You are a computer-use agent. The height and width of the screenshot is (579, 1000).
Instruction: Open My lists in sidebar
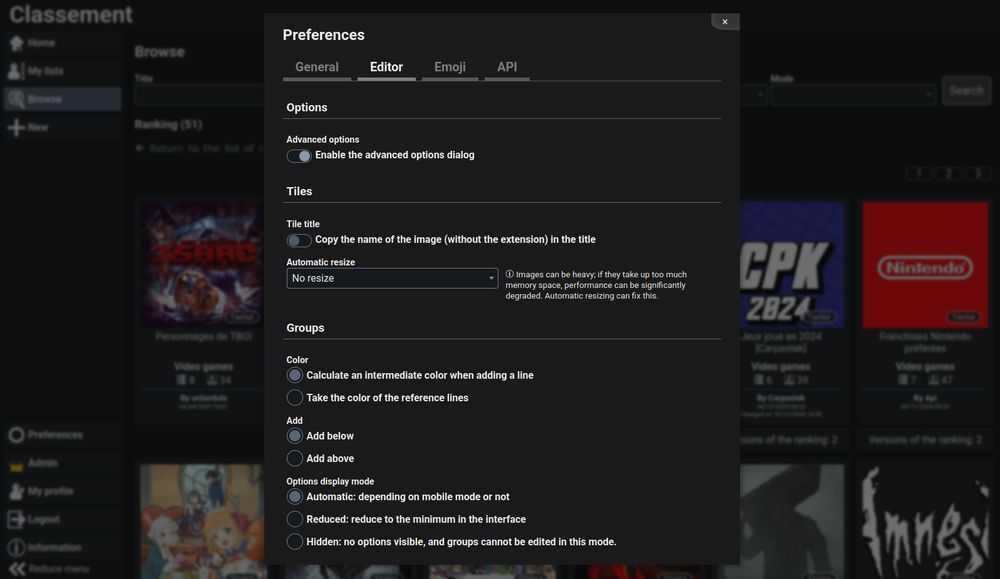point(62,71)
